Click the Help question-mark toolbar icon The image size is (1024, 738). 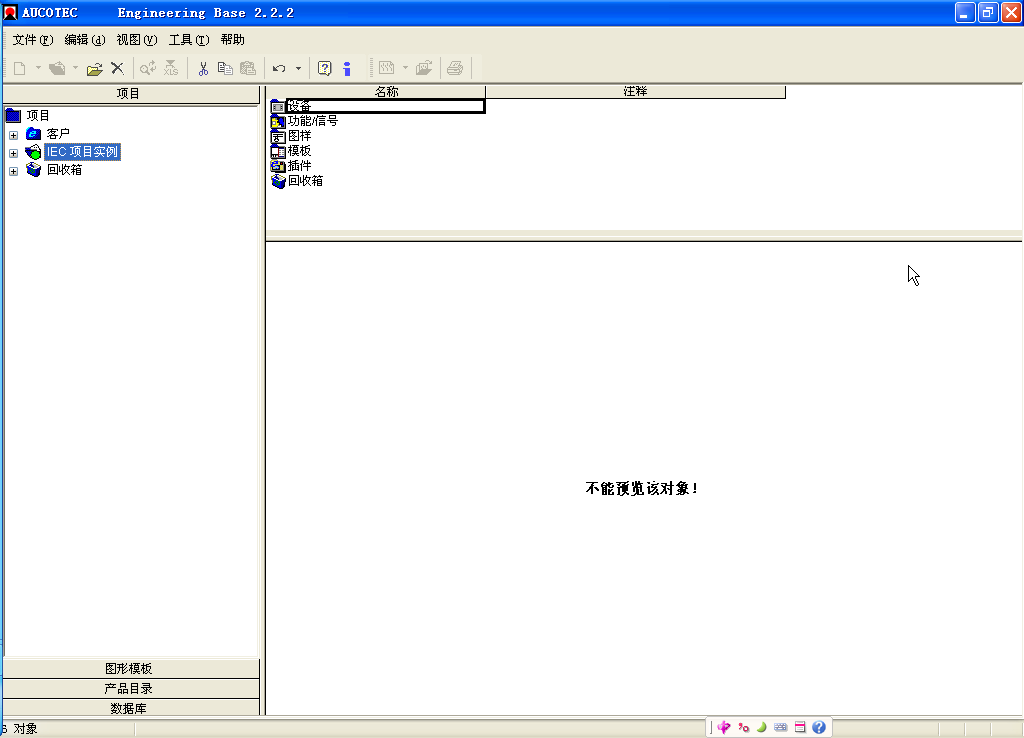click(325, 68)
